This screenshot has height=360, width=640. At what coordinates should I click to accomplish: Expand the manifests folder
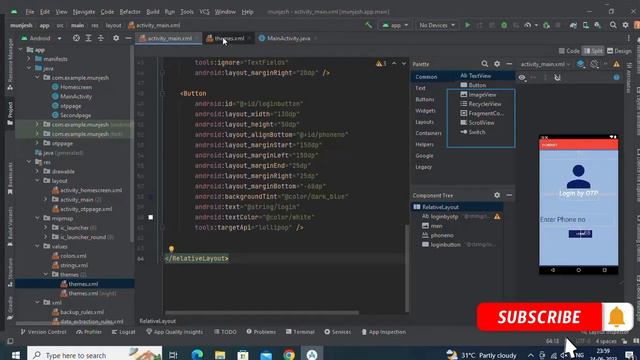click(x=29, y=59)
